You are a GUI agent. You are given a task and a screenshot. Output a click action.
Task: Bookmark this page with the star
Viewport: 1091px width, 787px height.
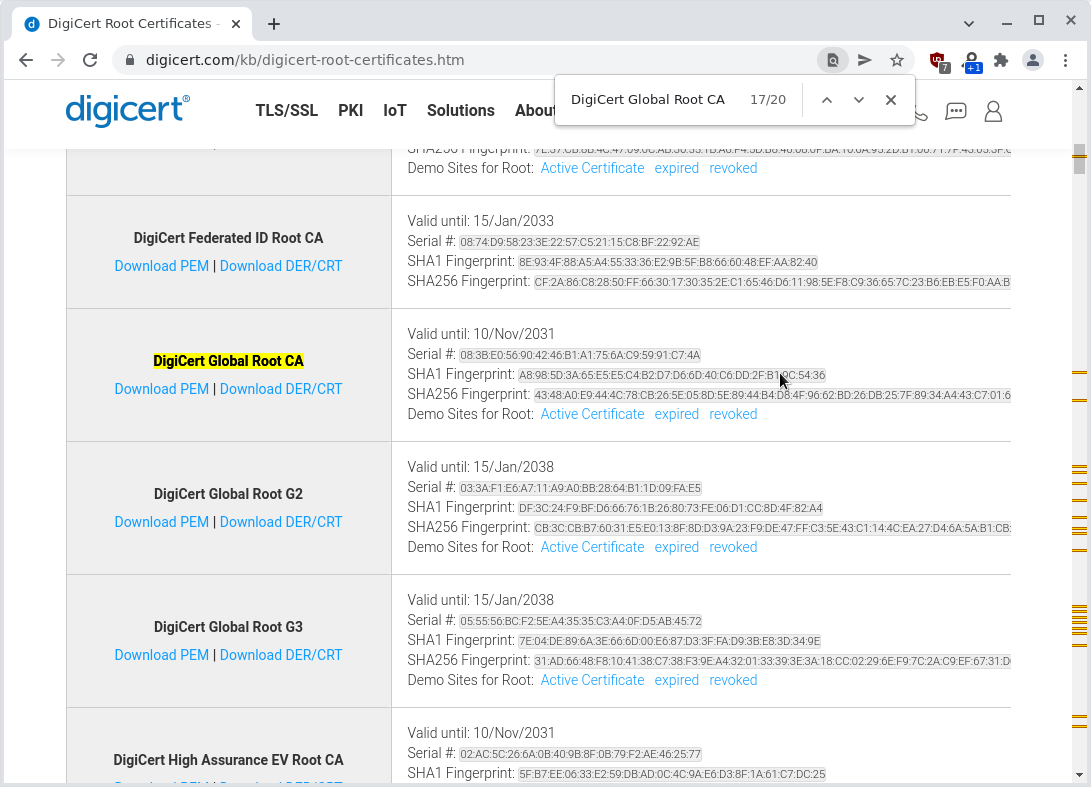[x=897, y=61]
